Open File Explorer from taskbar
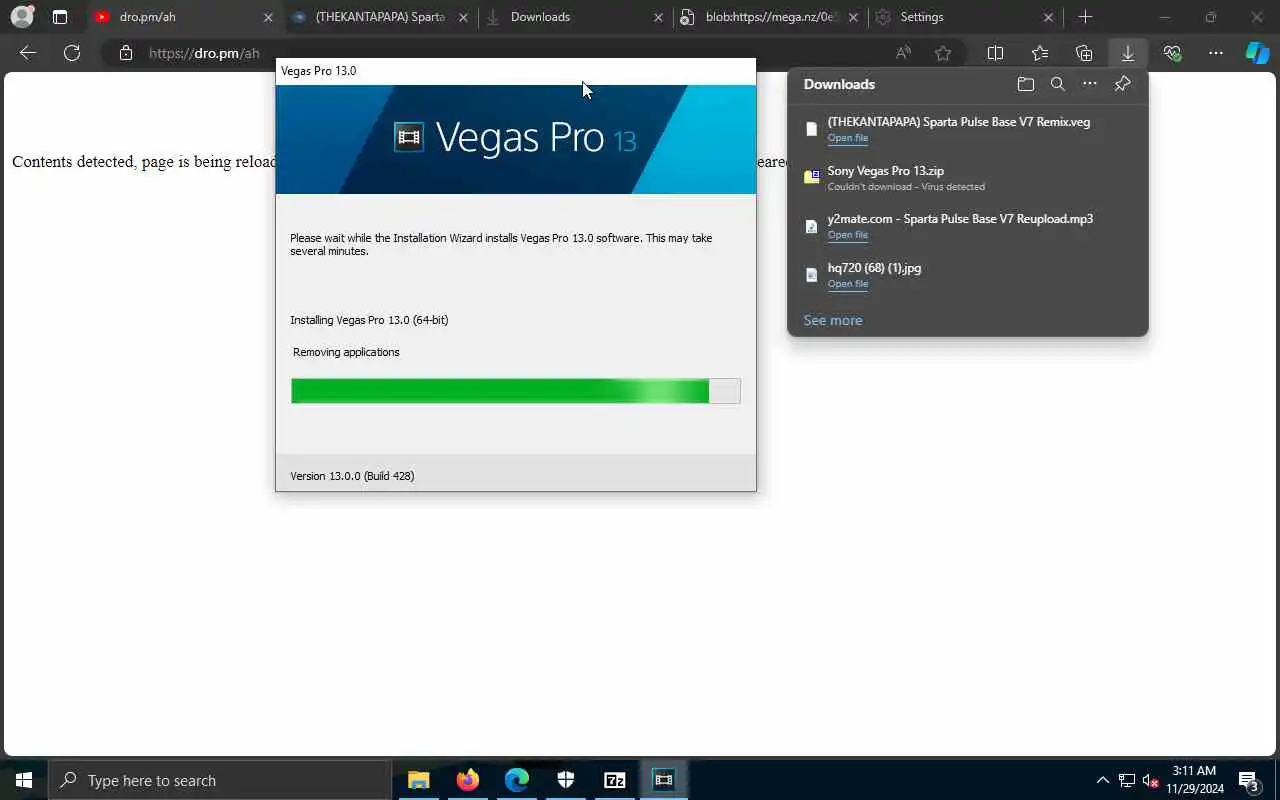This screenshot has width=1280, height=800. pos(418,780)
